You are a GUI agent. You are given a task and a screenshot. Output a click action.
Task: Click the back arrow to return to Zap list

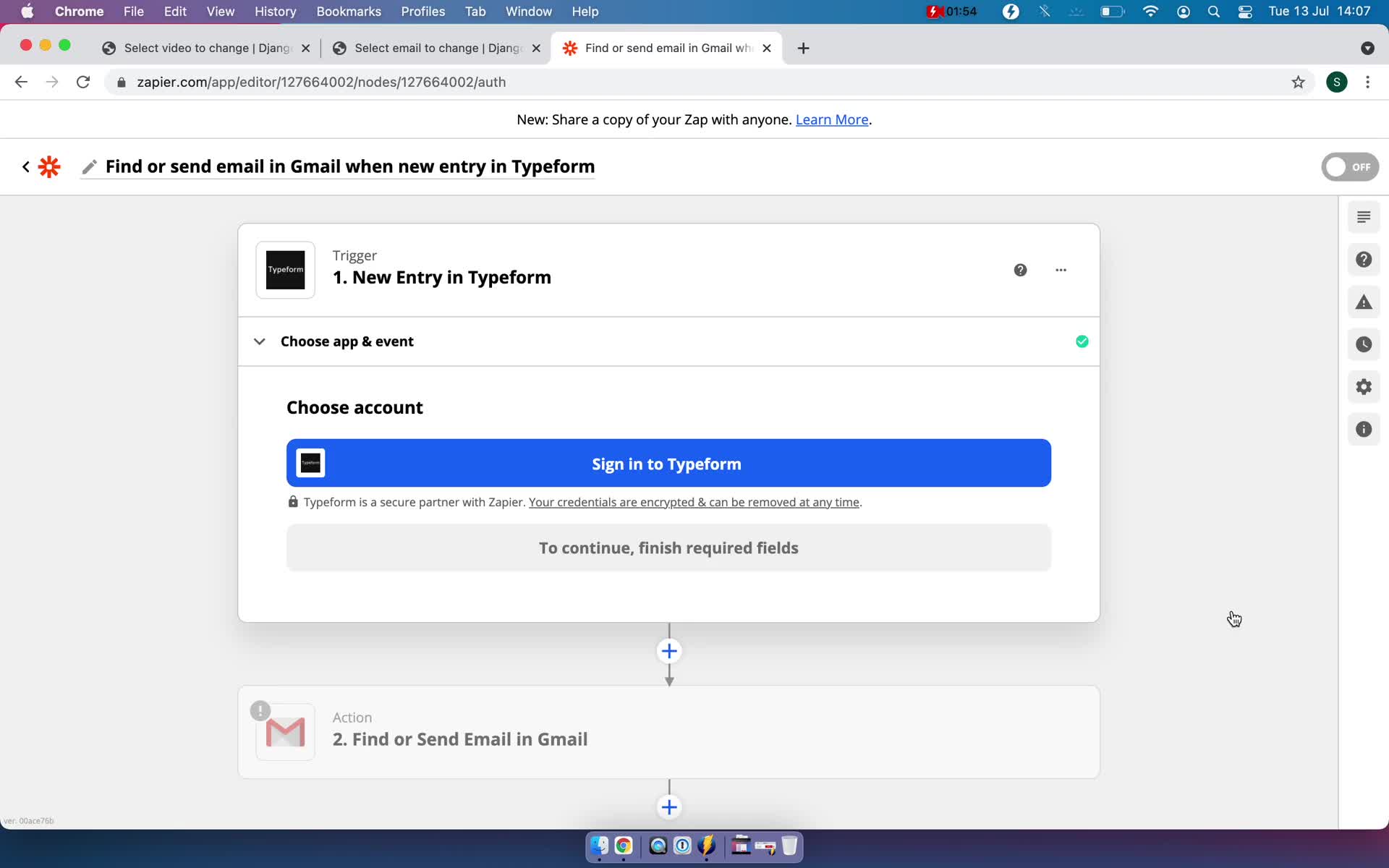[26, 167]
